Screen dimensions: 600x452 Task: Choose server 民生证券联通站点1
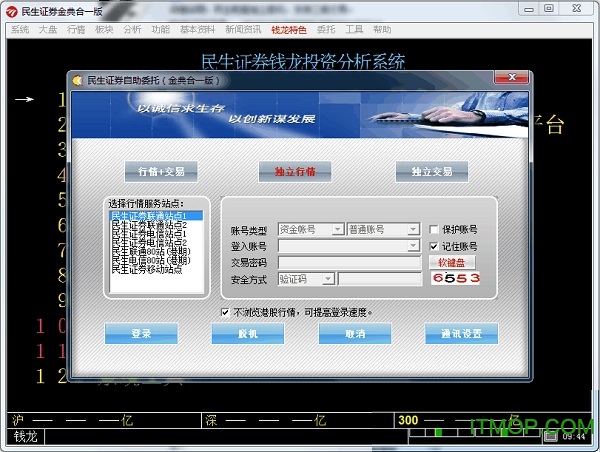pos(156,216)
